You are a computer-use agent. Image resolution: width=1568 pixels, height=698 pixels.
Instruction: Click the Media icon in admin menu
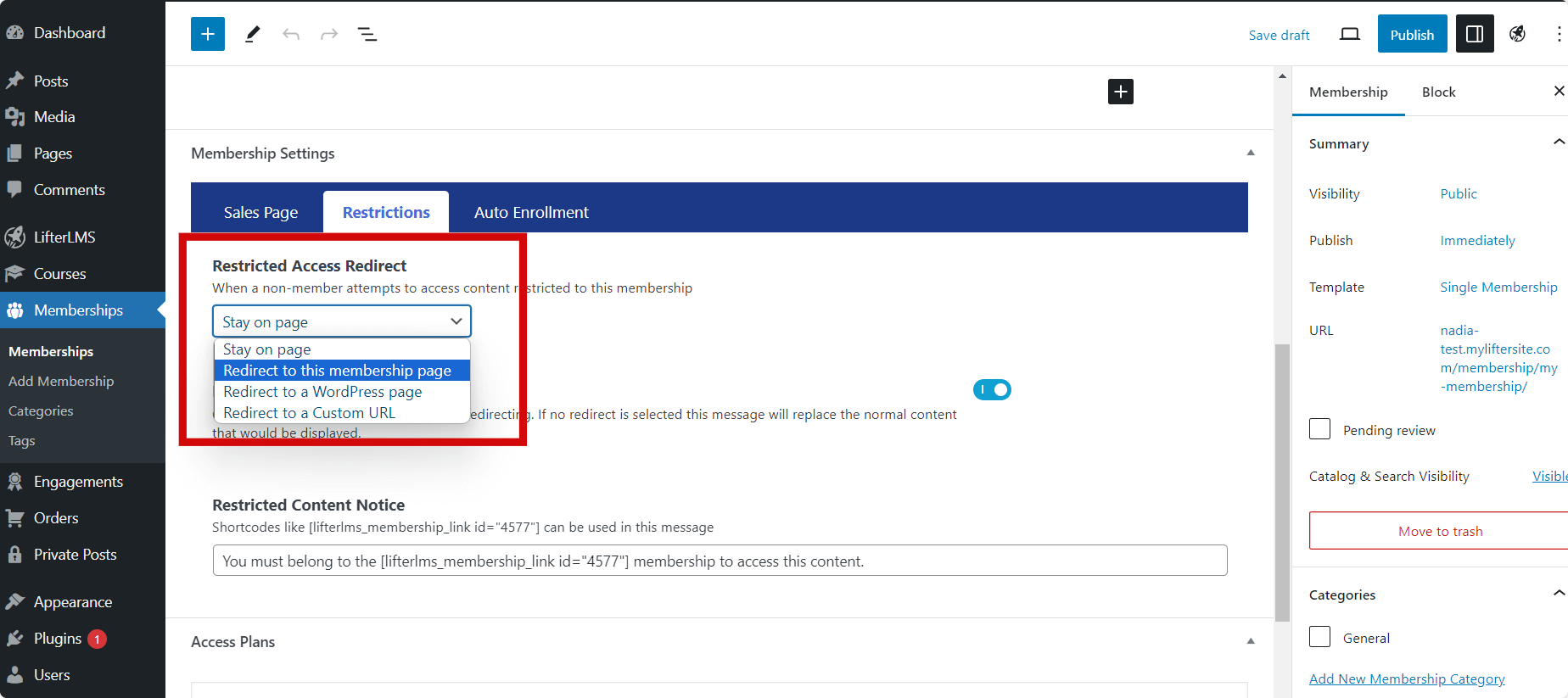click(14, 117)
